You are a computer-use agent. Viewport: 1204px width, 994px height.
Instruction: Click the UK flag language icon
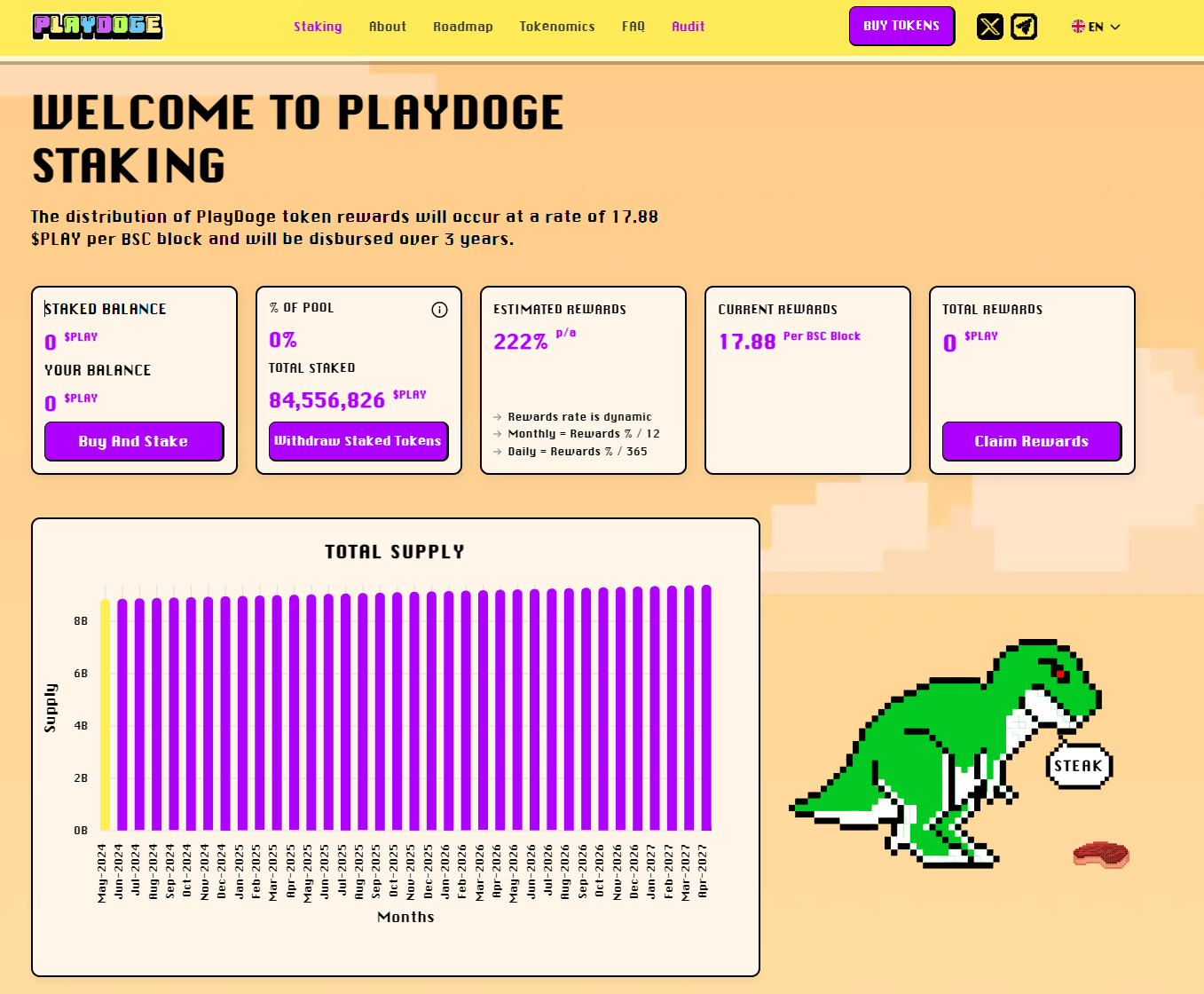[x=1078, y=27]
